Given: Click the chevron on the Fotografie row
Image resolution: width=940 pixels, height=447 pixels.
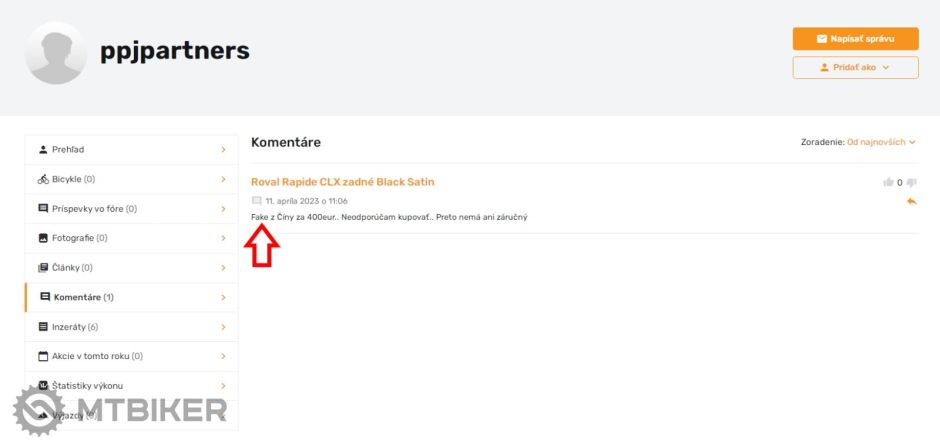Looking at the screenshot, I should [x=223, y=238].
